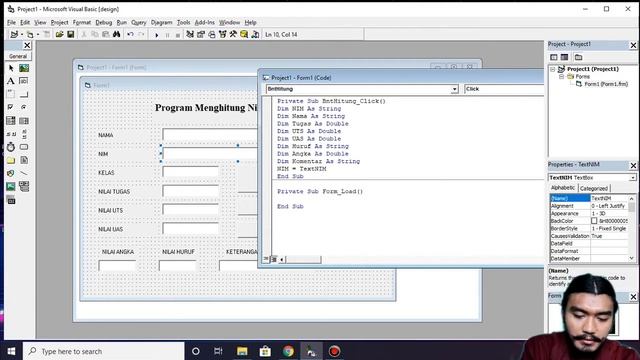This screenshot has height=360, width=640.
Task: Open the TextNIM object dropdown in Properties
Action: pos(632,178)
